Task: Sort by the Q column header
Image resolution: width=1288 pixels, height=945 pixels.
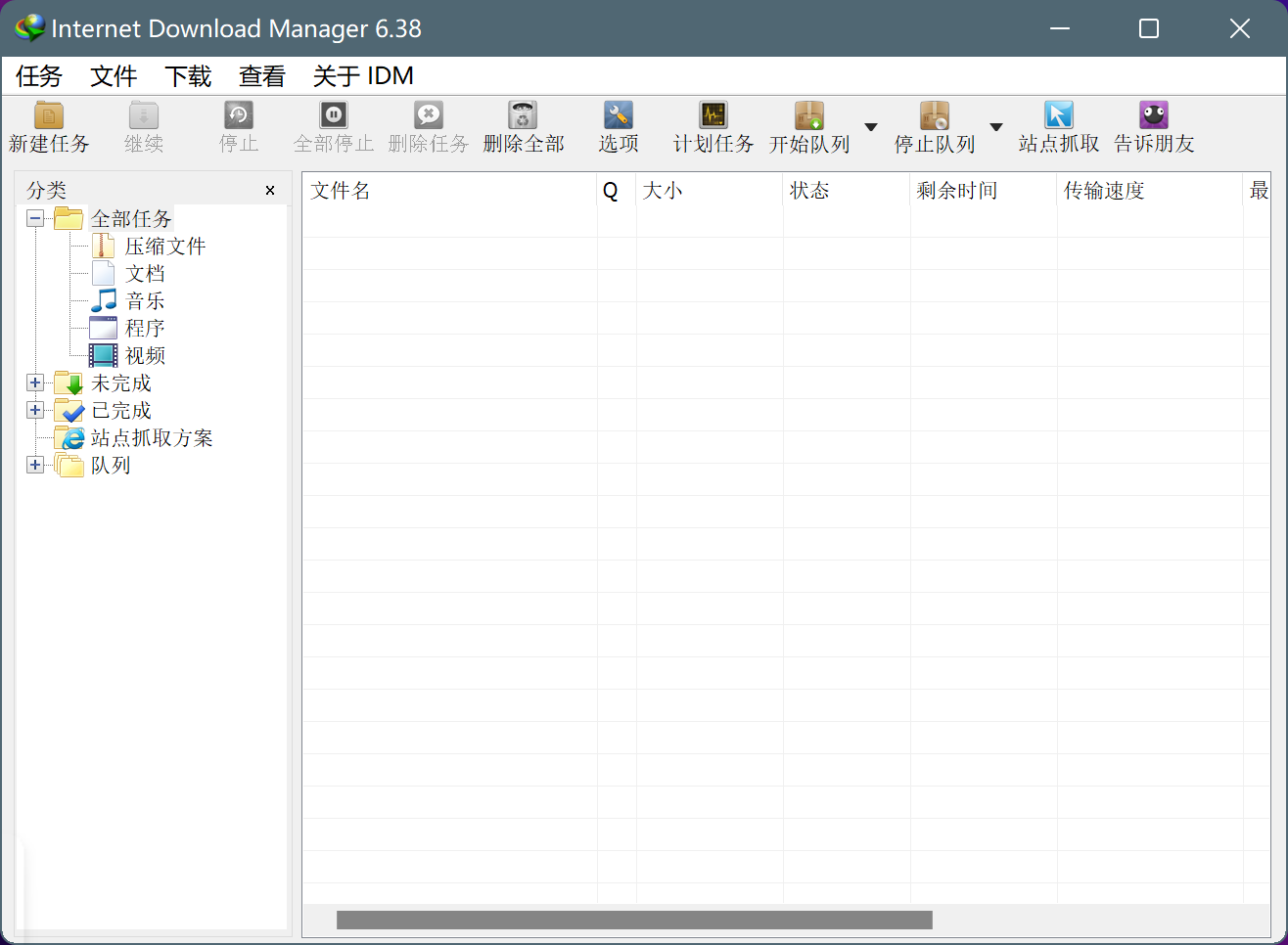Action: click(x=617, y=190)
